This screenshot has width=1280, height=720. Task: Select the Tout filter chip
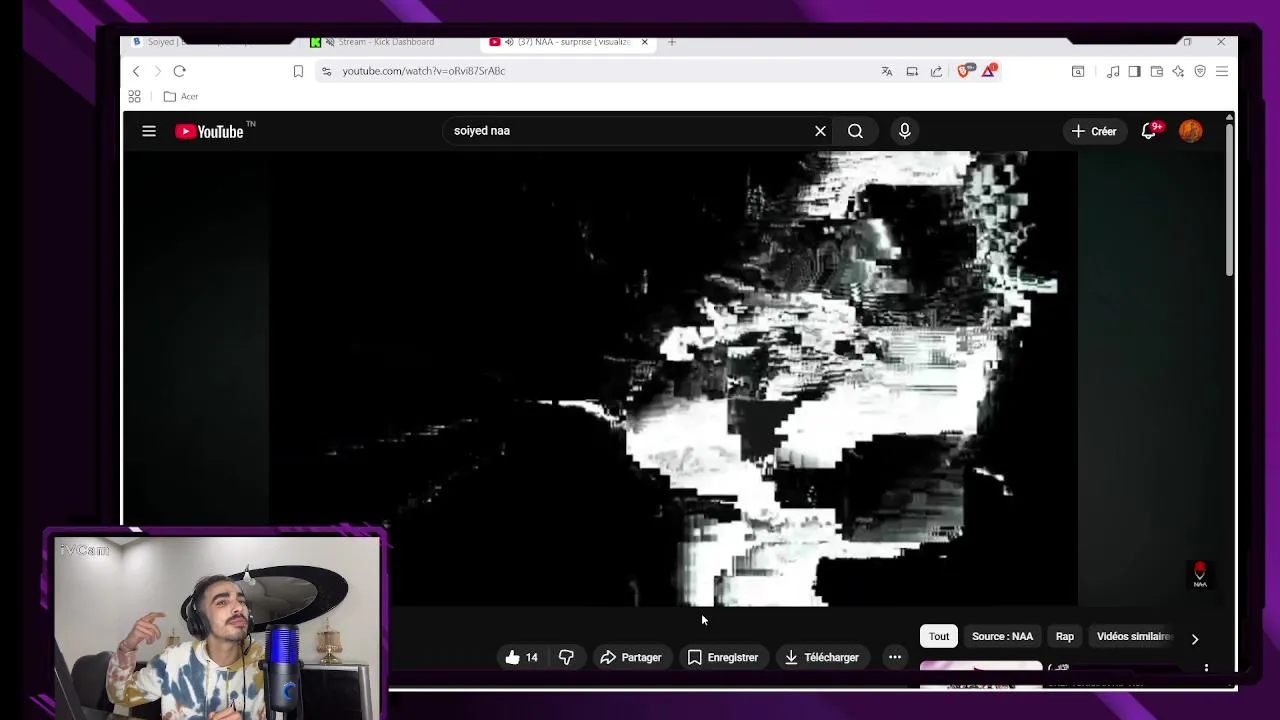[939, 636]
